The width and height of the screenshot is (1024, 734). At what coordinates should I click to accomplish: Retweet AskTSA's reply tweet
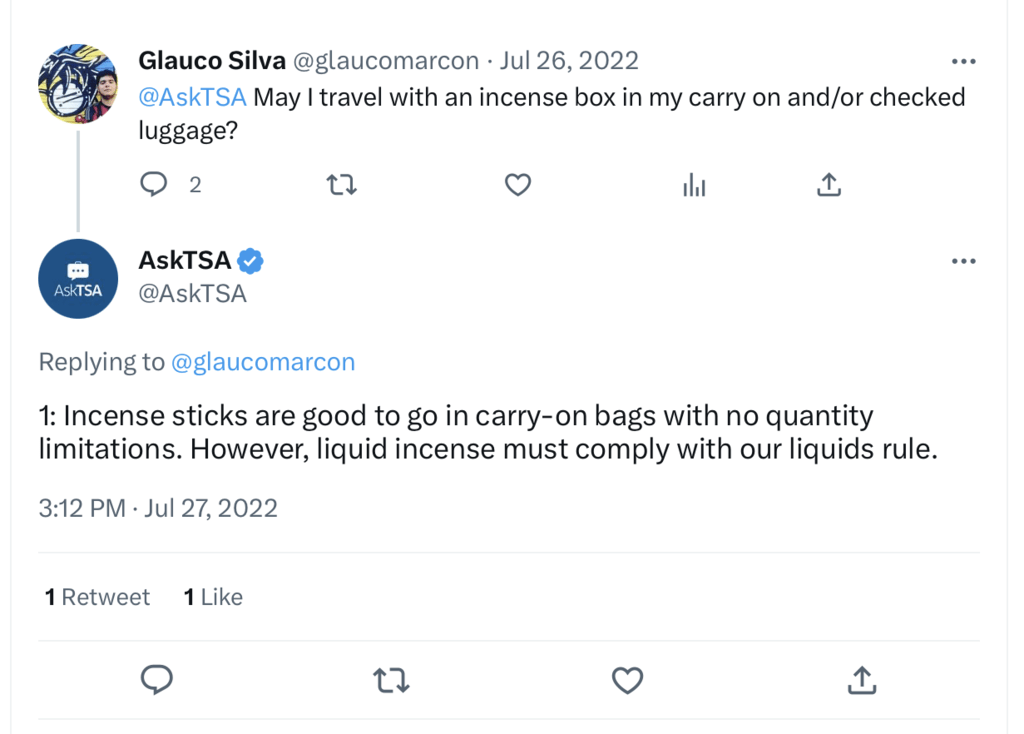(391, 680)
